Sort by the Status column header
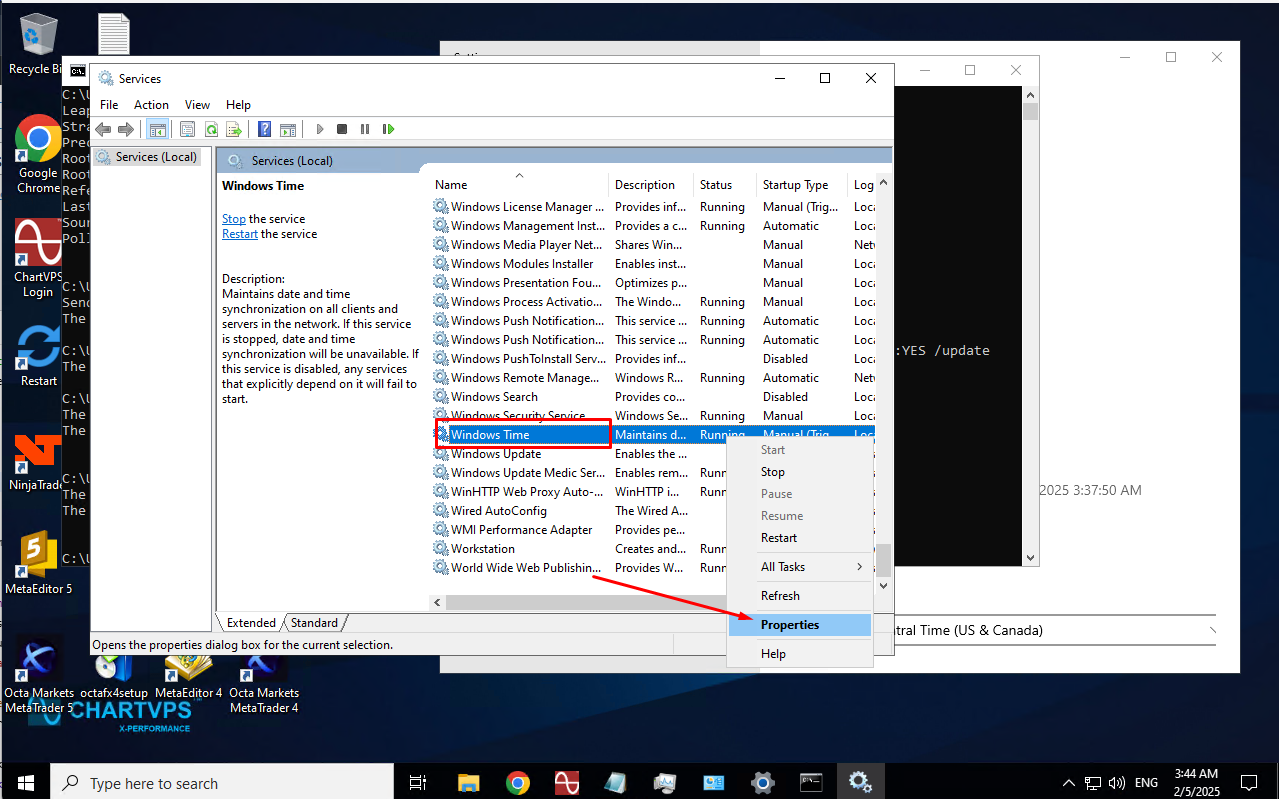 725,185
